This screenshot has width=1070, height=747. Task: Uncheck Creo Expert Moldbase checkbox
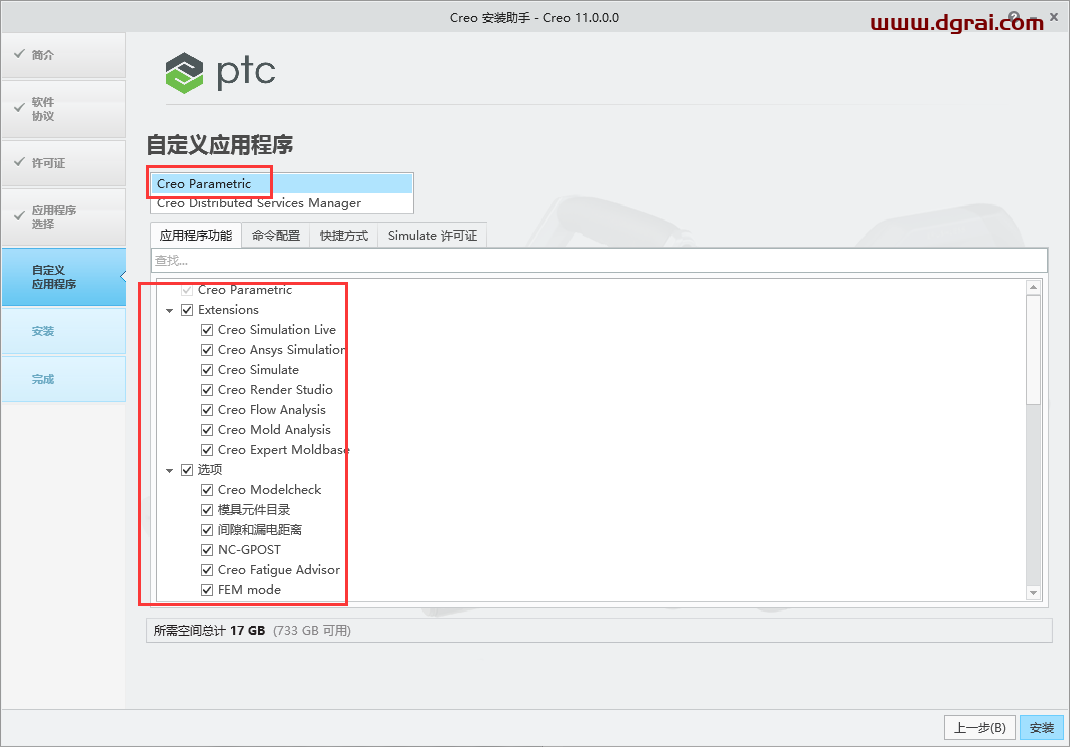(207, 450)
